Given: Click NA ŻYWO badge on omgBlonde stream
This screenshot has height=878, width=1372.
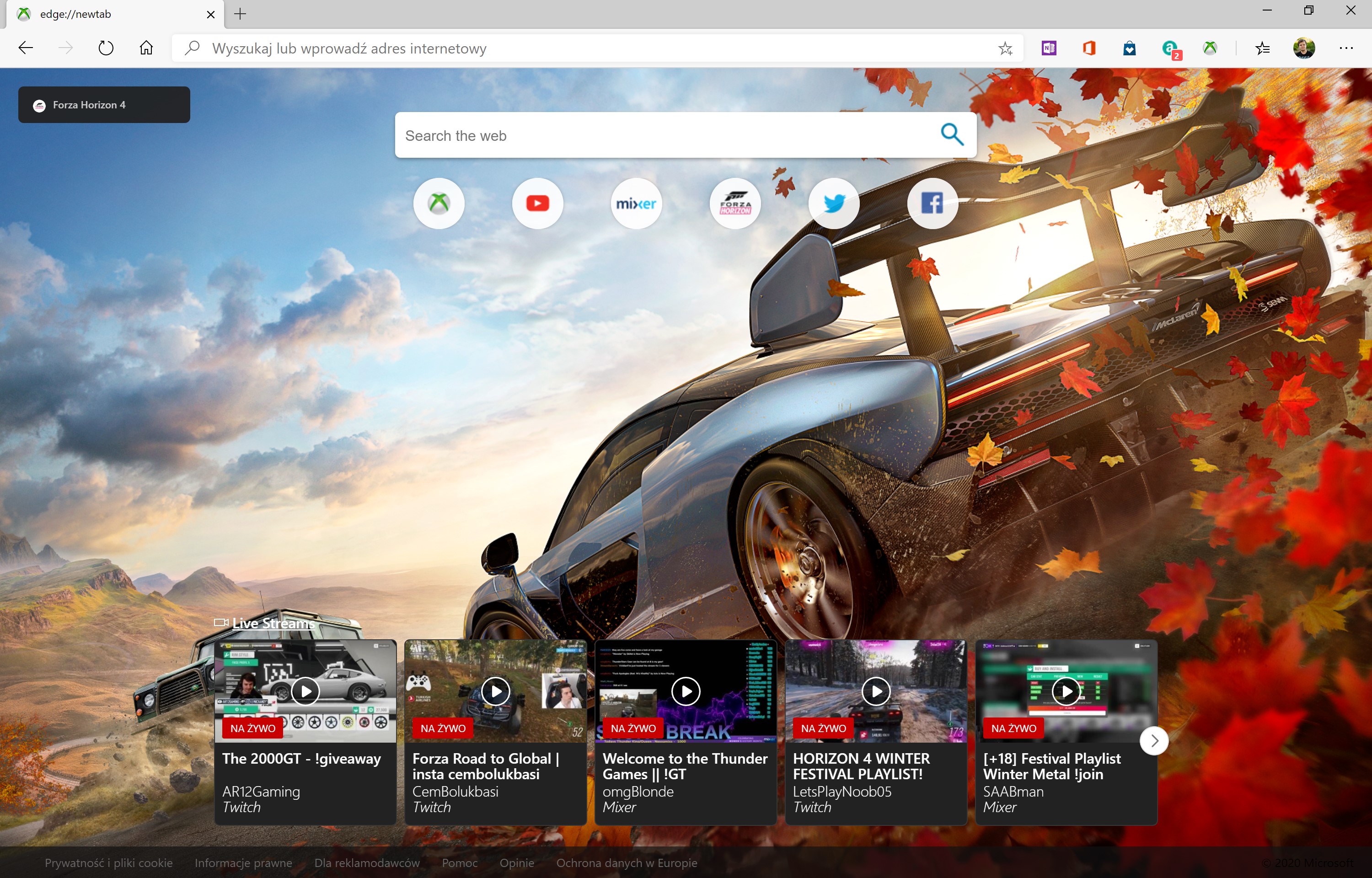Looking at the screenshot, I should (633, 728).
